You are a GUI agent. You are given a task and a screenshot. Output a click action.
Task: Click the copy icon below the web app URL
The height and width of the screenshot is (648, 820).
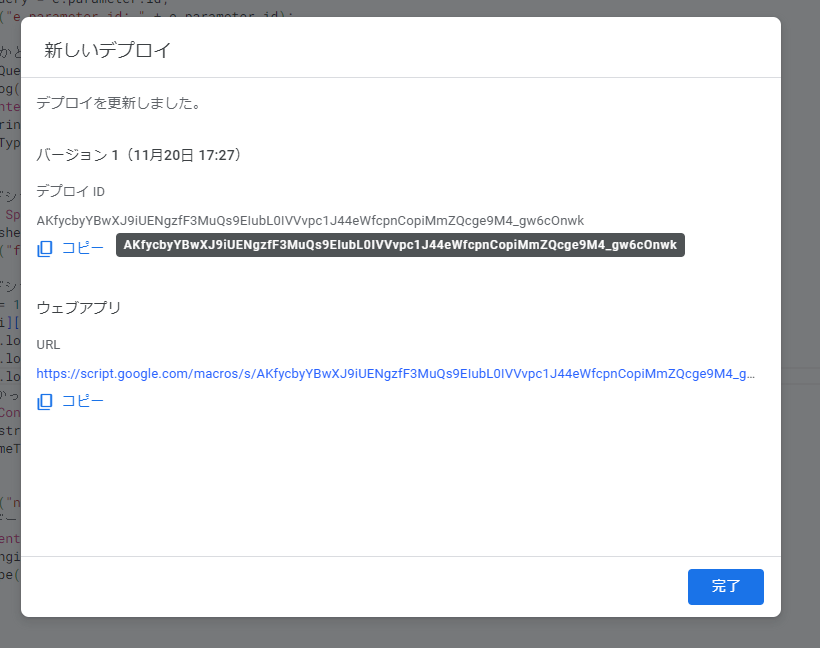point(45,402)
